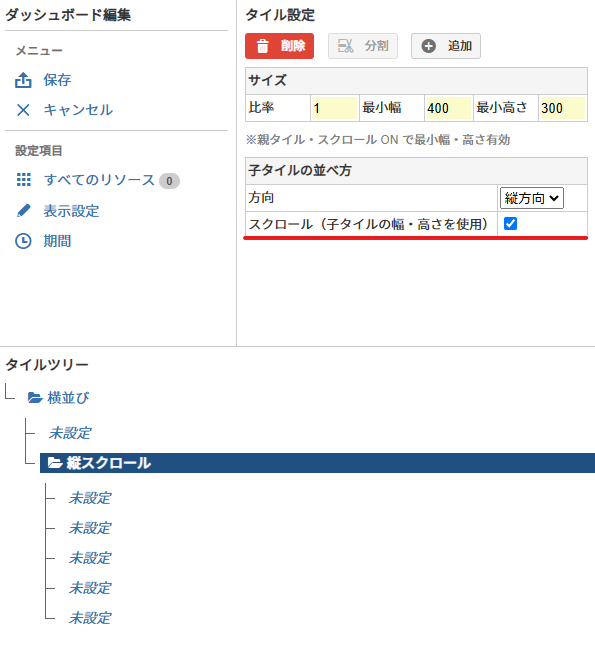The height and width of the screenshot is (653, 595).
Task: Open the 保存 menu item
Action: click(57, 80)
